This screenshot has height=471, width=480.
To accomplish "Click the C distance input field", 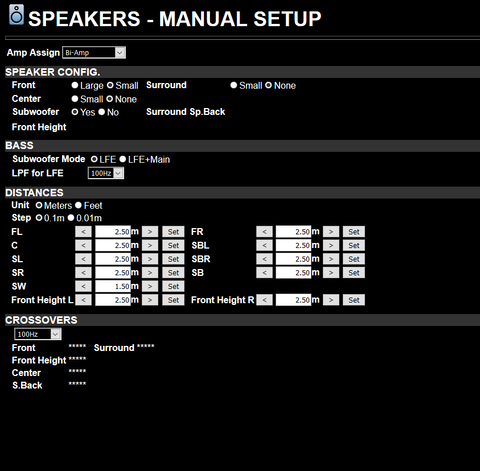I will coord(113,245).
